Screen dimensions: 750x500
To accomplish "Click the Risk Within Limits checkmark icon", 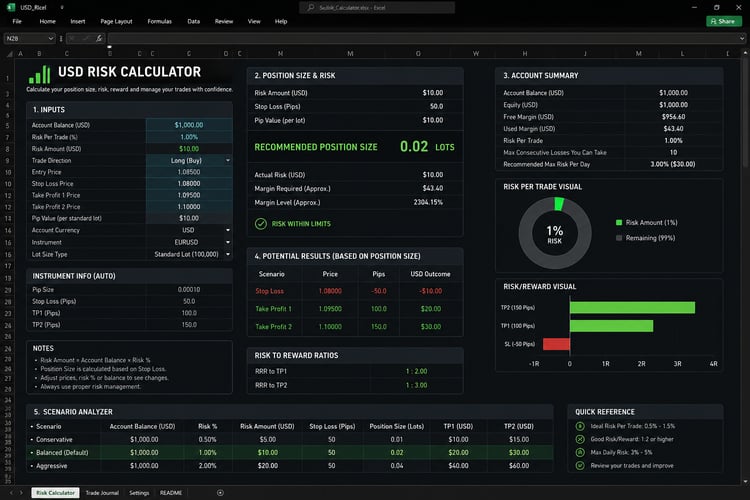I will (261, 223).
